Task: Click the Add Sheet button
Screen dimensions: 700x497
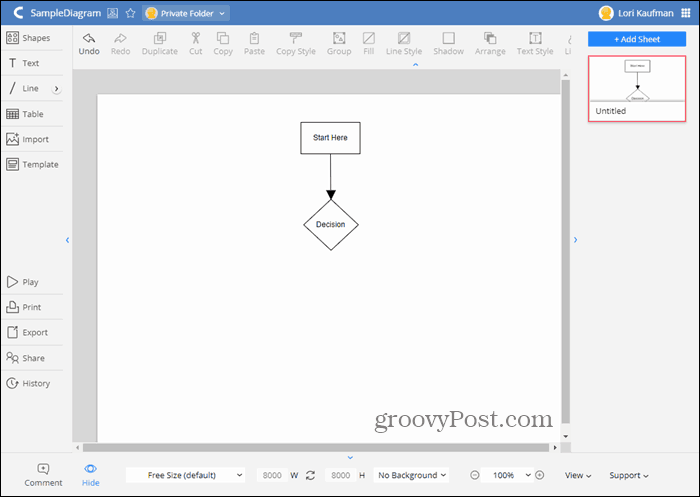Action: click(x=637, y=39)
